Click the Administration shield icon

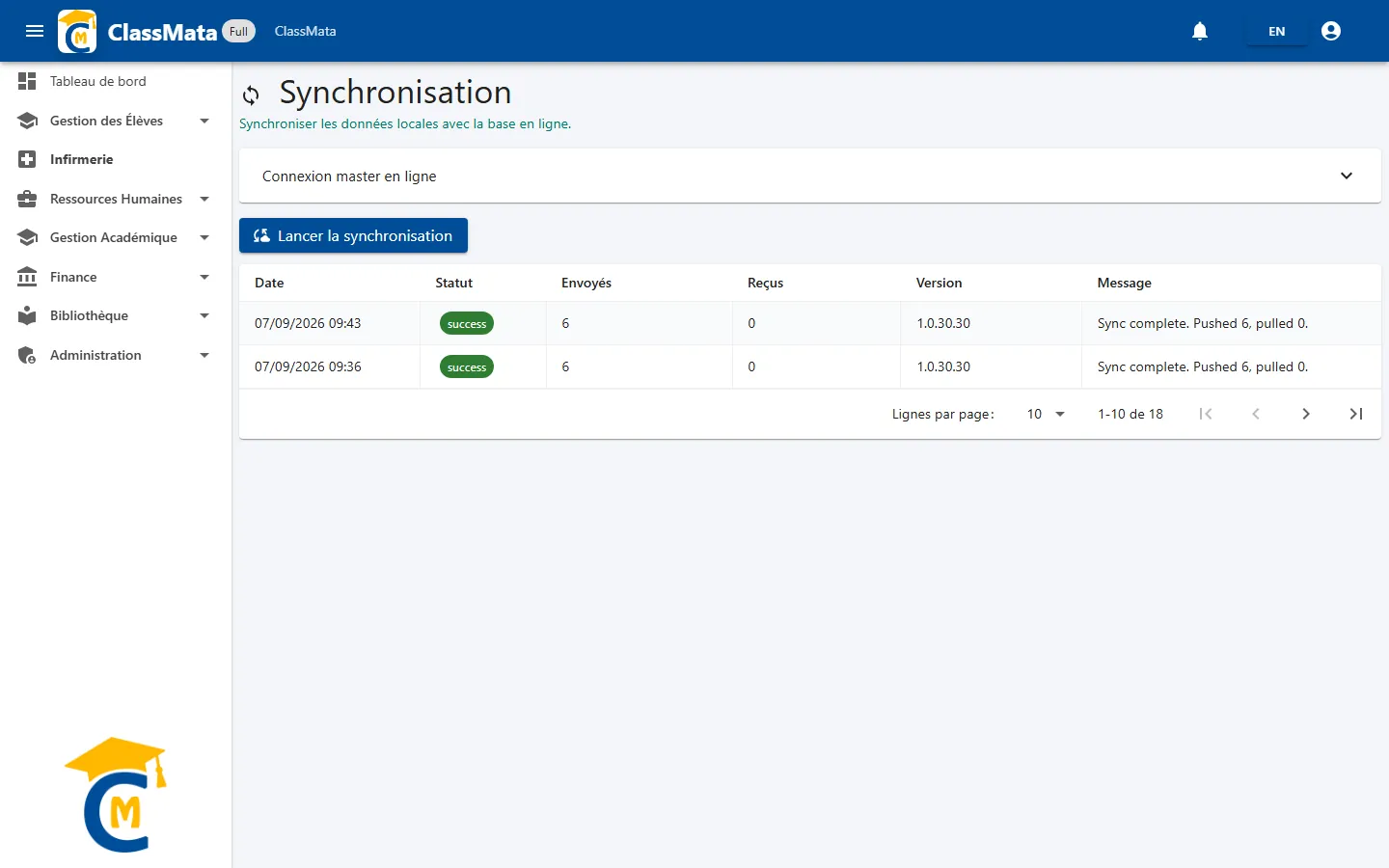pyautogui.click(x=27, y=355)
